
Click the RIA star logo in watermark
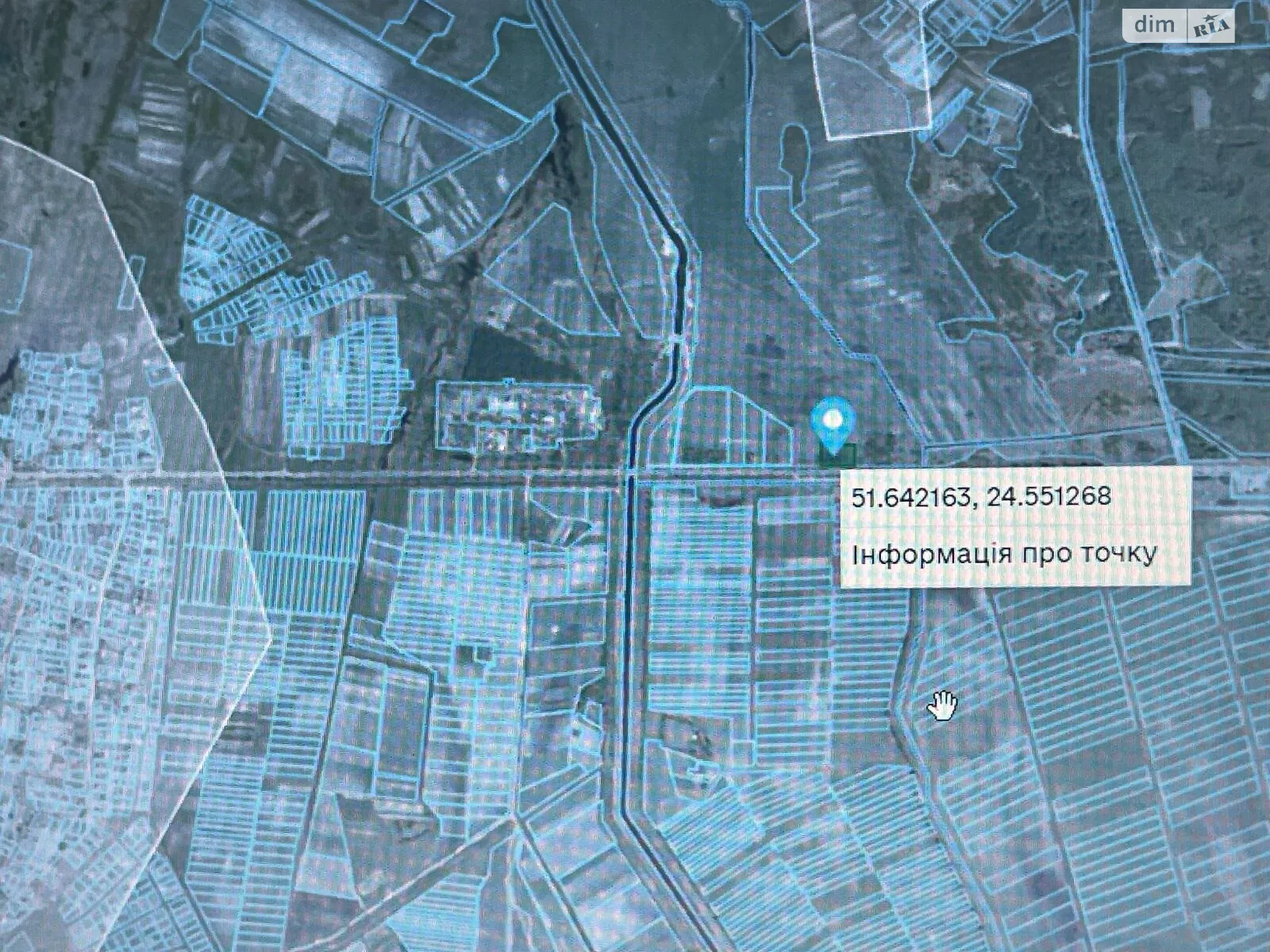coord(1211,26)
